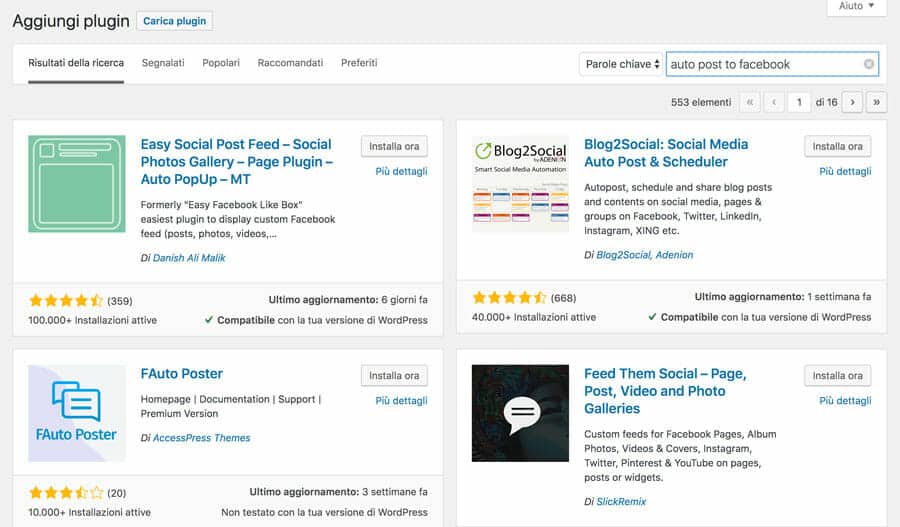This screenshot has width=900, height=527.
Task: Click the star rating with 359 reviews
Action: 66,300
